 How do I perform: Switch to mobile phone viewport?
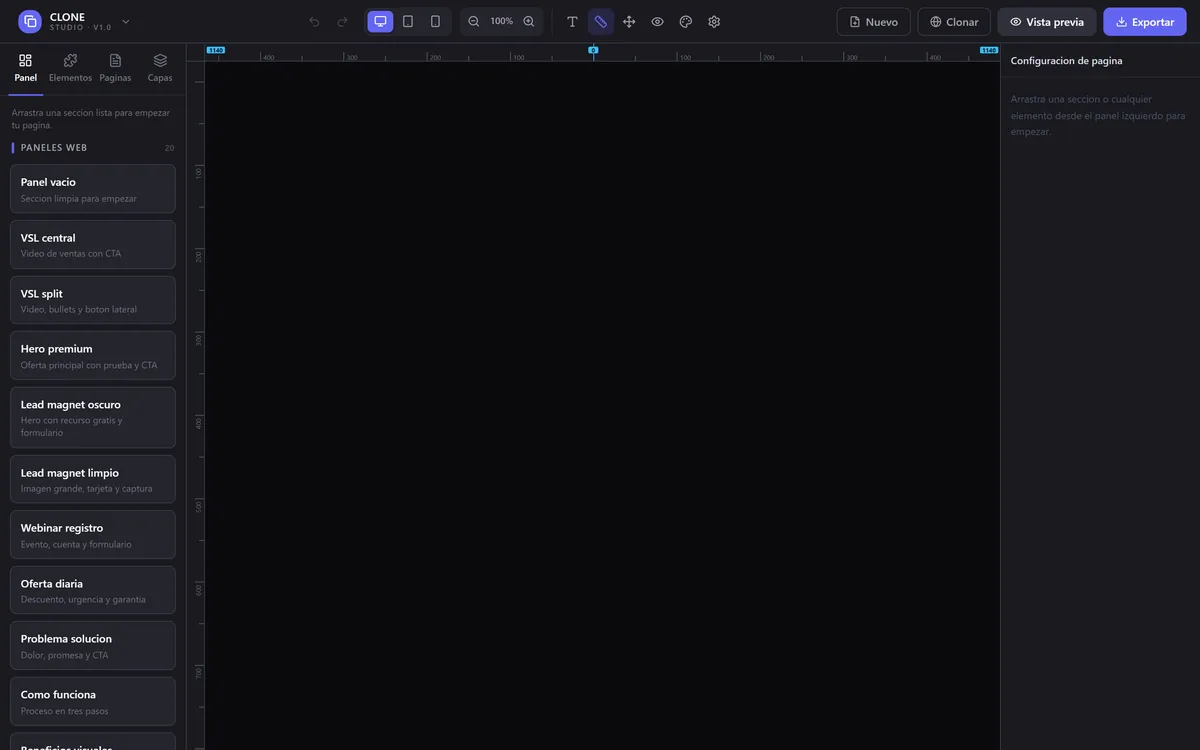[435, 22]
